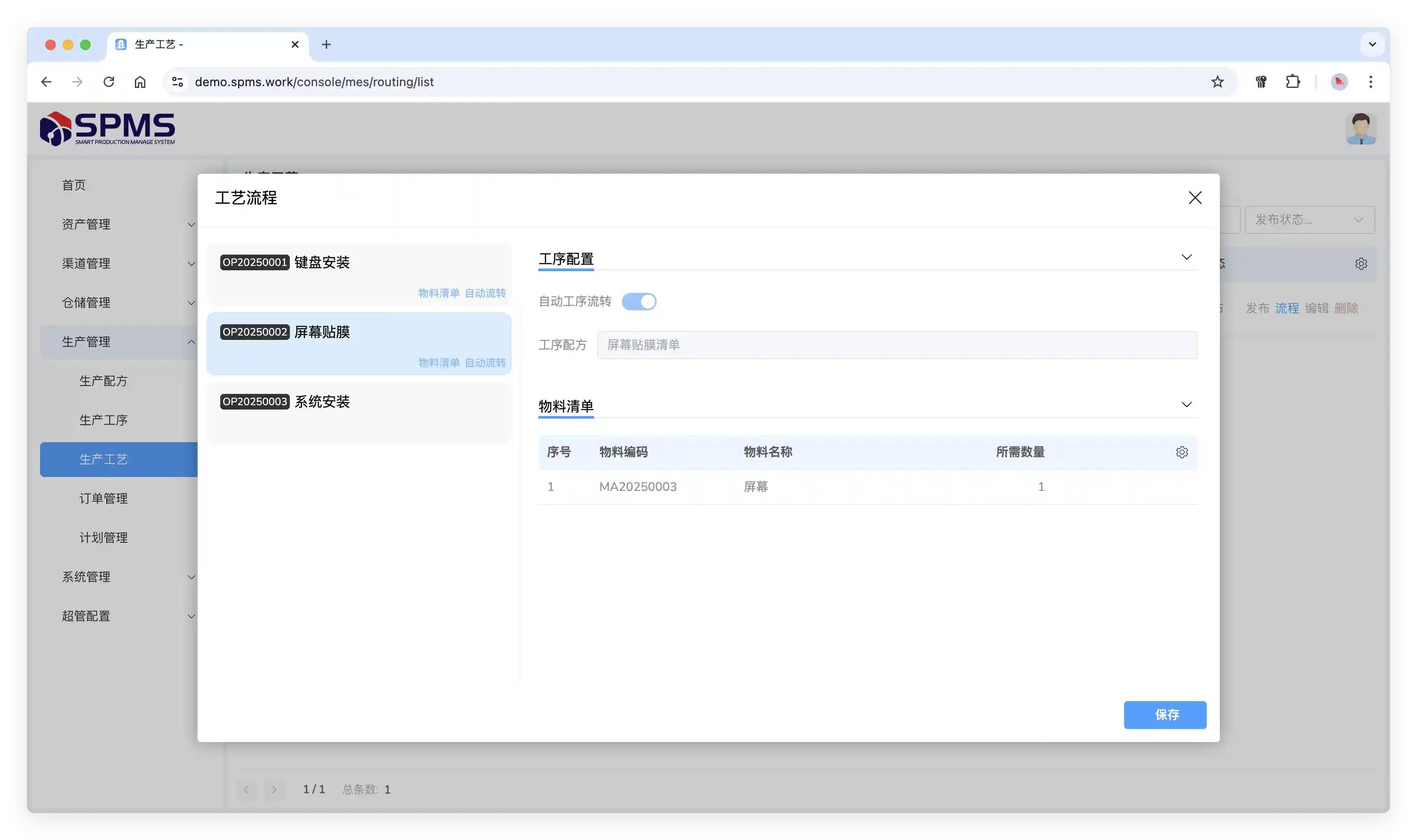Bookmark this page with the star icon

(1217, 81)
